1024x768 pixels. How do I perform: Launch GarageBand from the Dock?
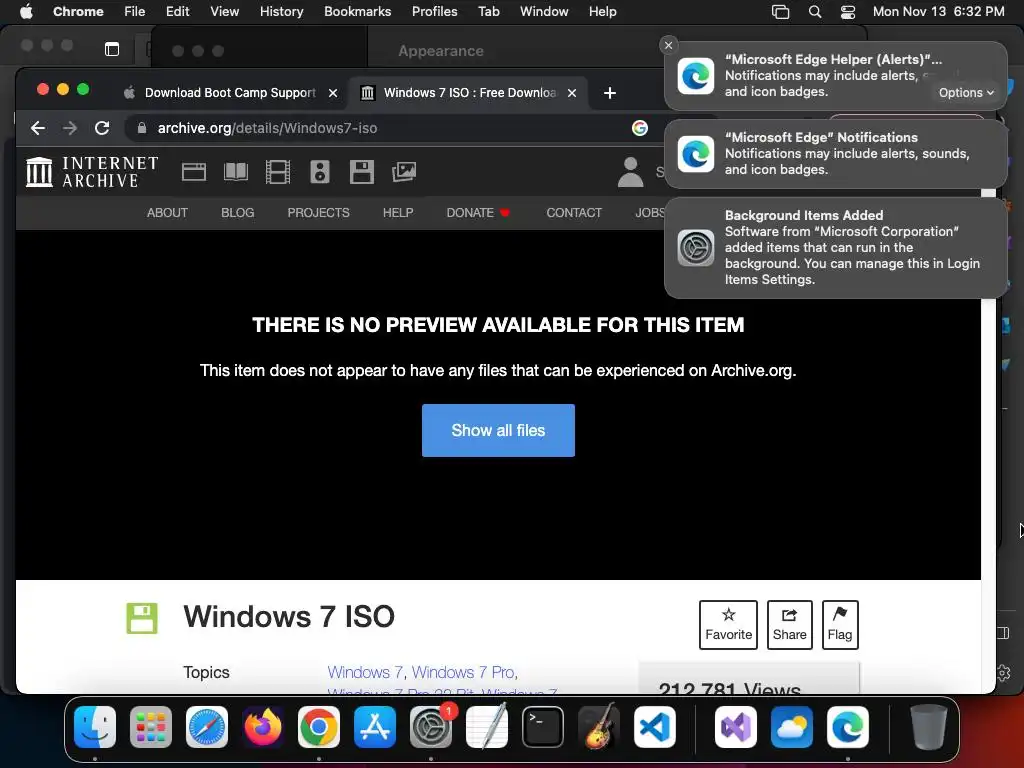pyautogui.click(x=599, y=727)
